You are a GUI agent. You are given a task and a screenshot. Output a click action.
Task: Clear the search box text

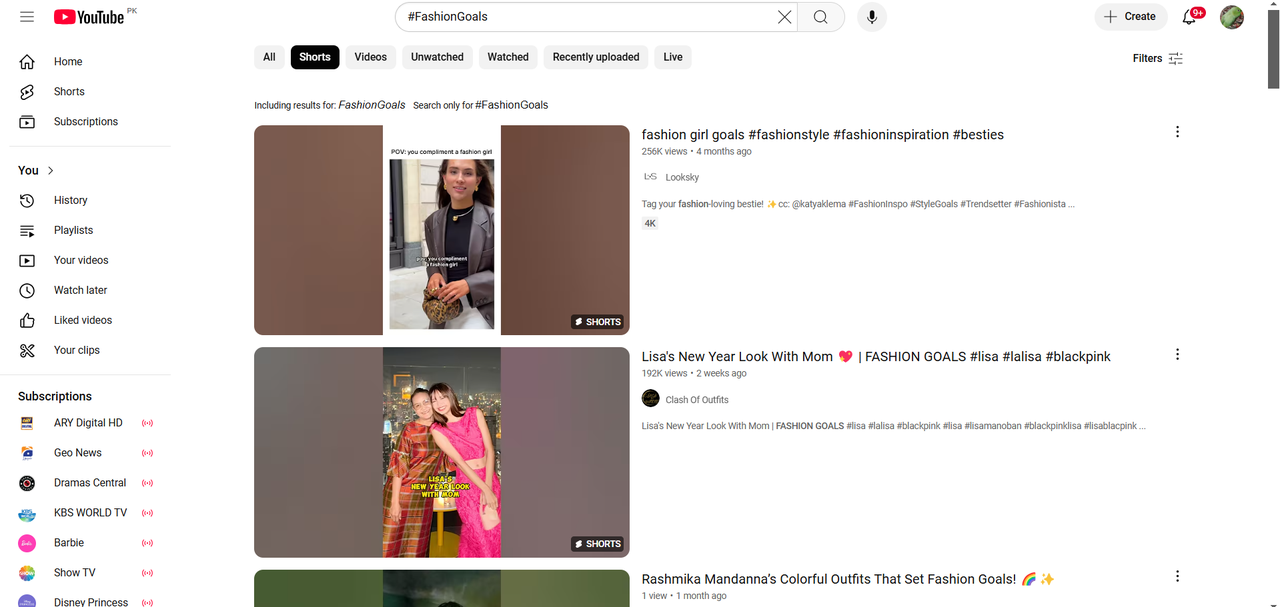pos(784,17)
